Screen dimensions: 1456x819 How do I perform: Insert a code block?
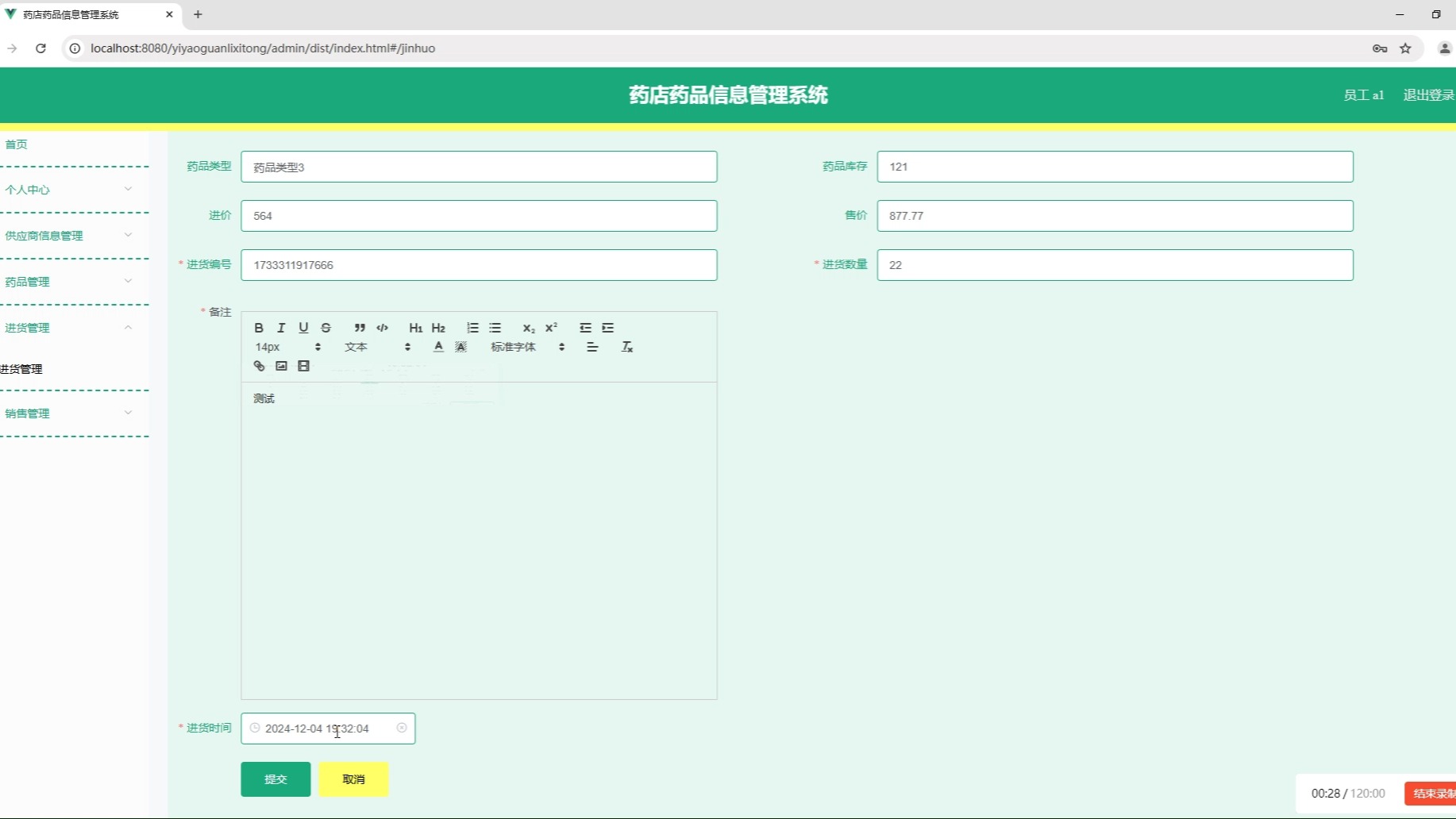click(382, 328)
